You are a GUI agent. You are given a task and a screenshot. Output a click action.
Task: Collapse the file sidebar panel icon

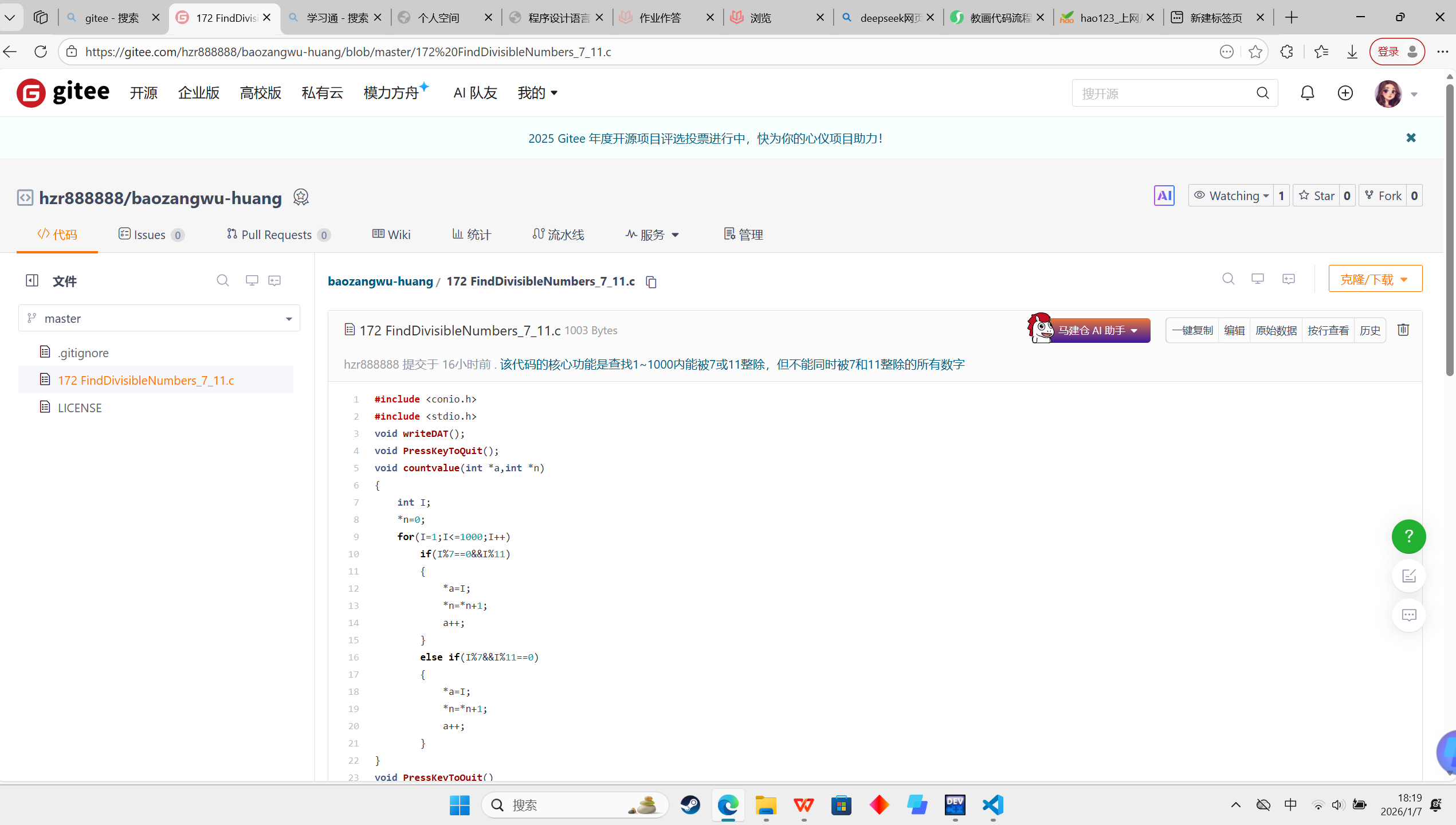(x=32, y=280)
